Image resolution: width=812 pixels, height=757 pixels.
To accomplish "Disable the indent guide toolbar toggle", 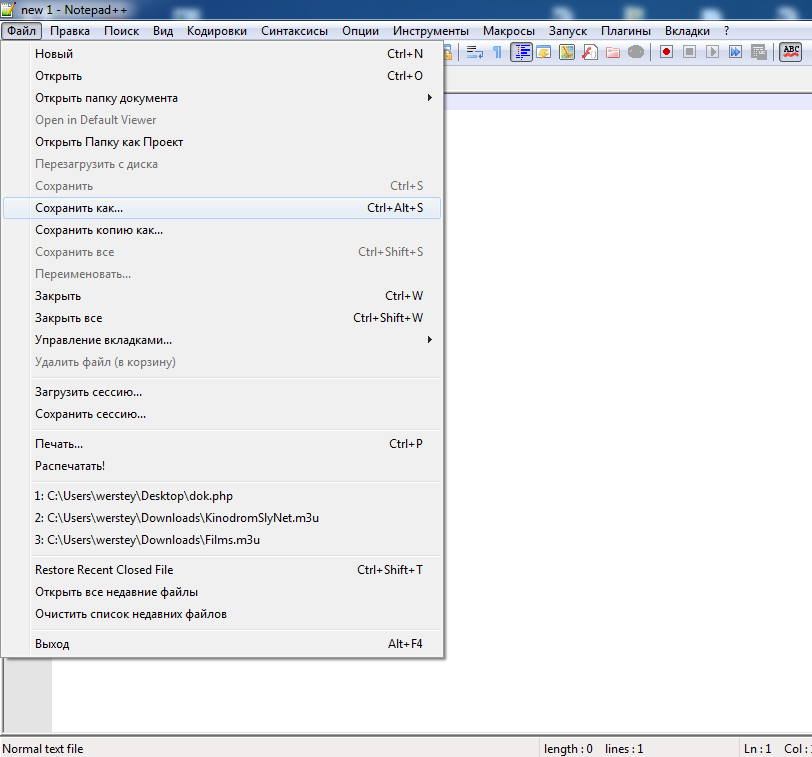I will (521, 52).
